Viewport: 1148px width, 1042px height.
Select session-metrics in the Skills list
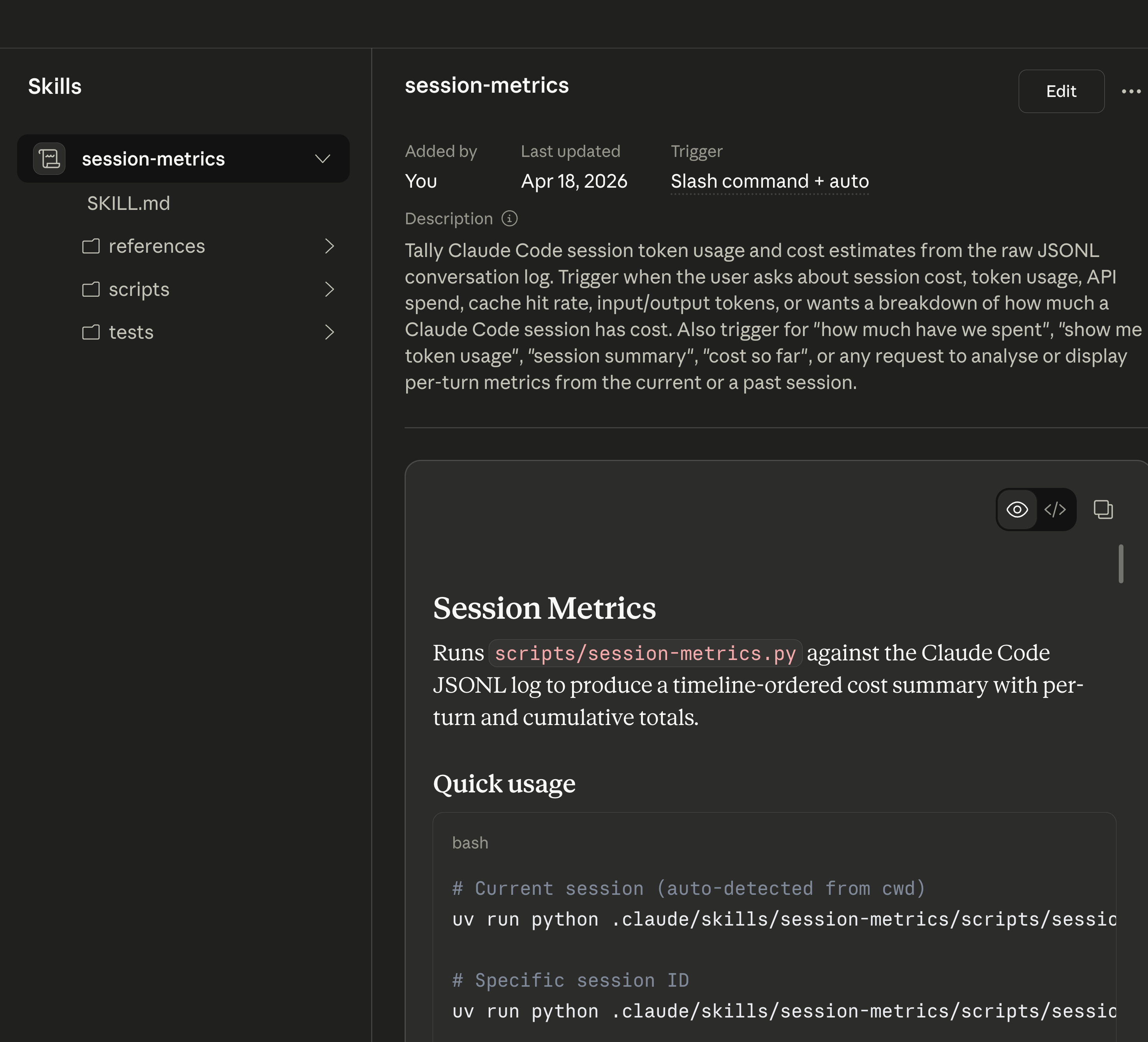[153, 159]
